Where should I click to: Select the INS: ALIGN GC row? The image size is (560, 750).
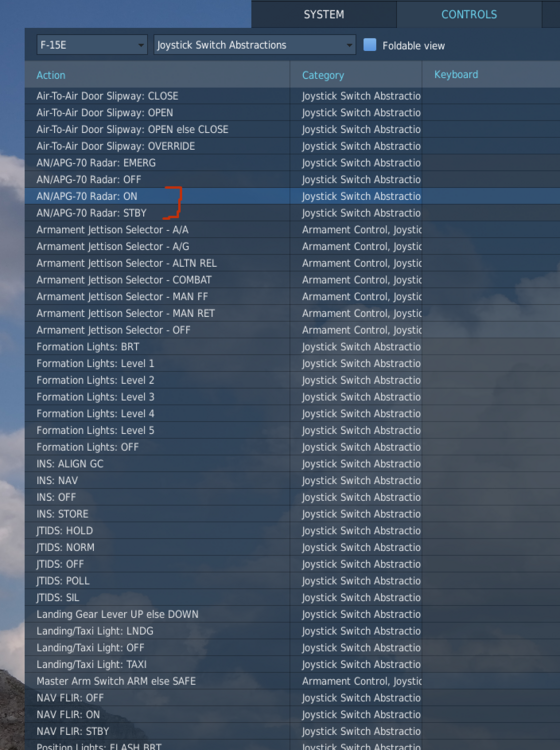(x=292, y=464)
